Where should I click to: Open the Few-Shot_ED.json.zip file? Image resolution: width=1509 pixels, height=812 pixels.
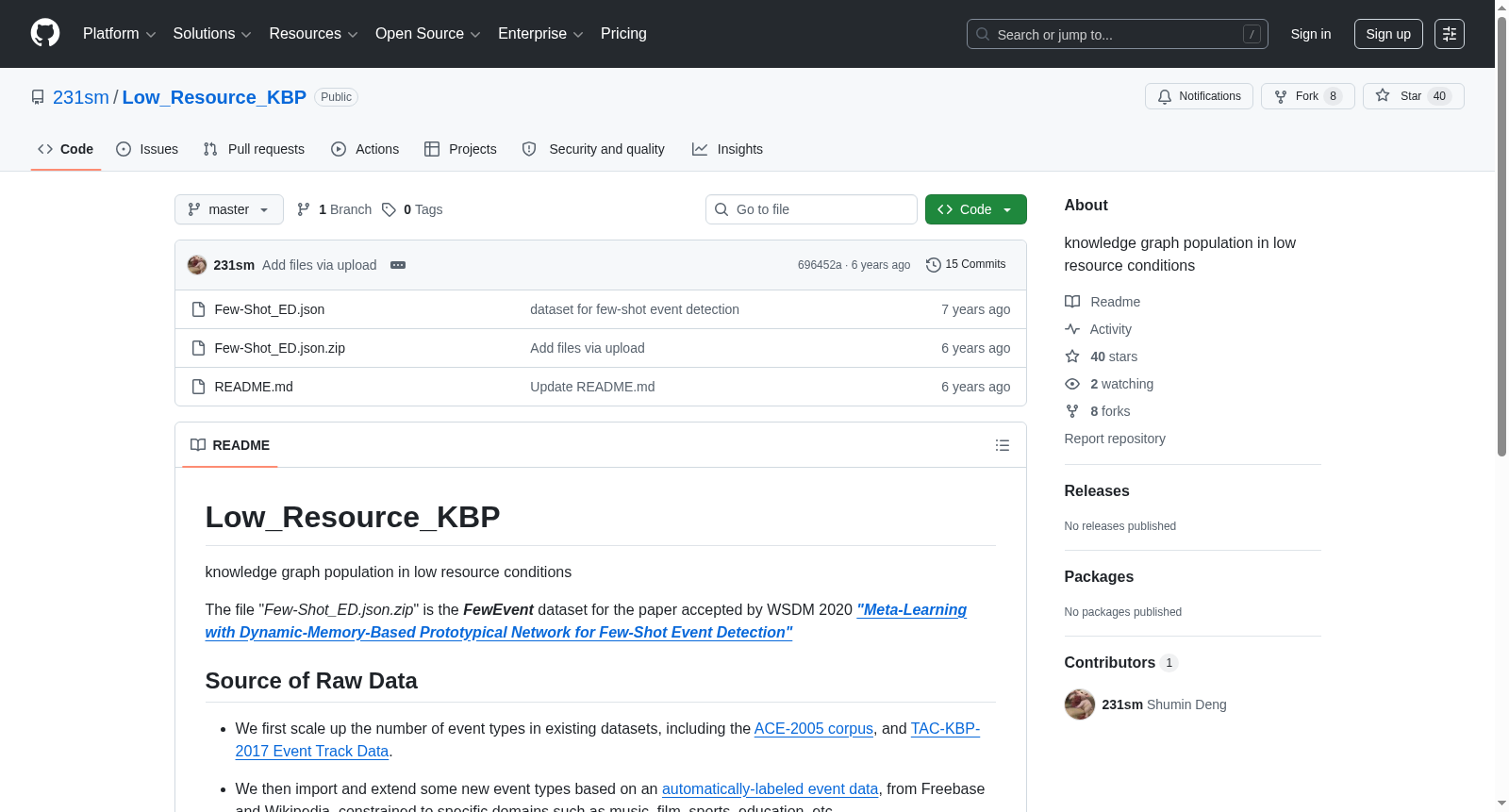tap(280, 348)
